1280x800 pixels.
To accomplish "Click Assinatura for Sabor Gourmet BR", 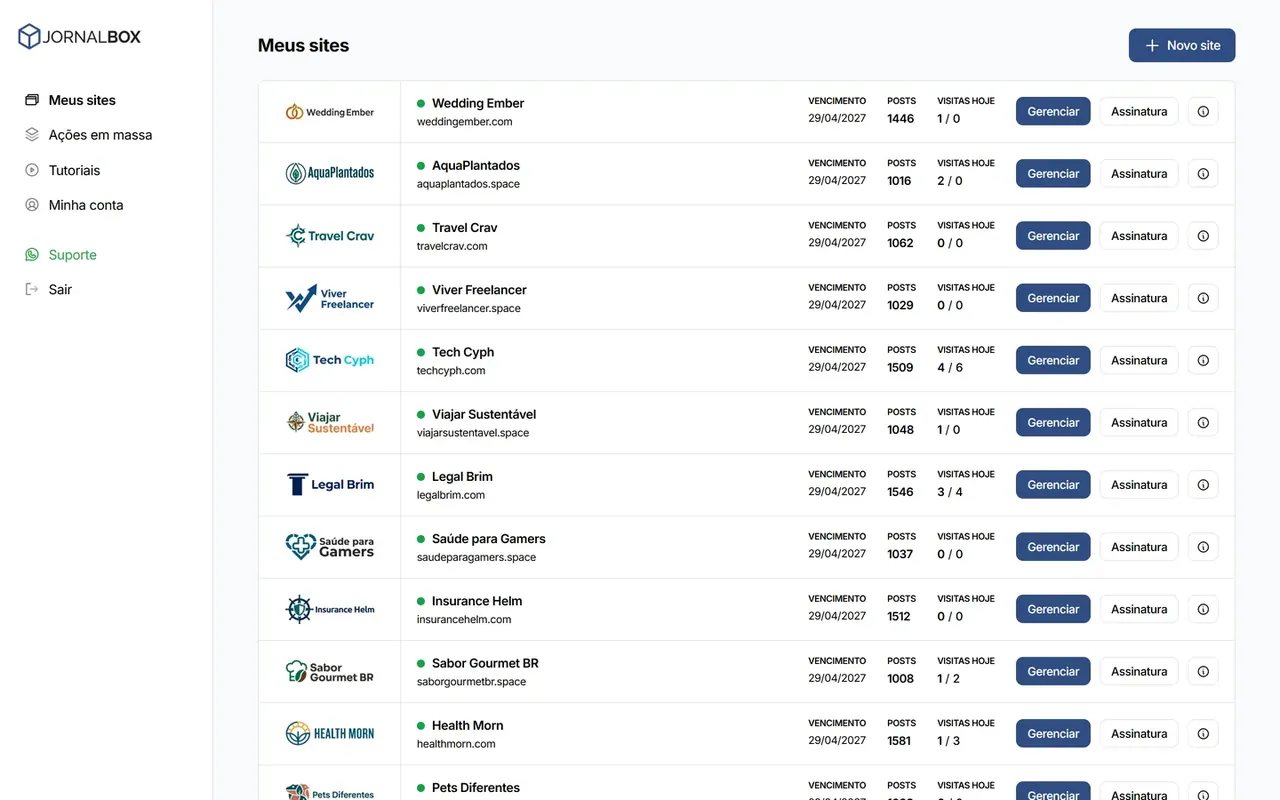I will point(1139,672).
